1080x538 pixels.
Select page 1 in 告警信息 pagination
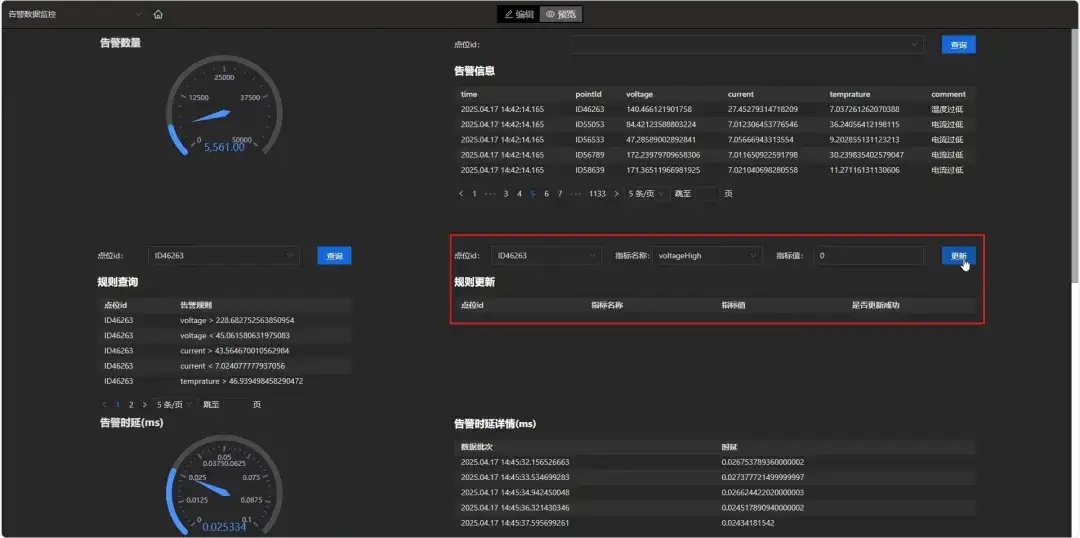pyautogui.click(x=475, y=194)
